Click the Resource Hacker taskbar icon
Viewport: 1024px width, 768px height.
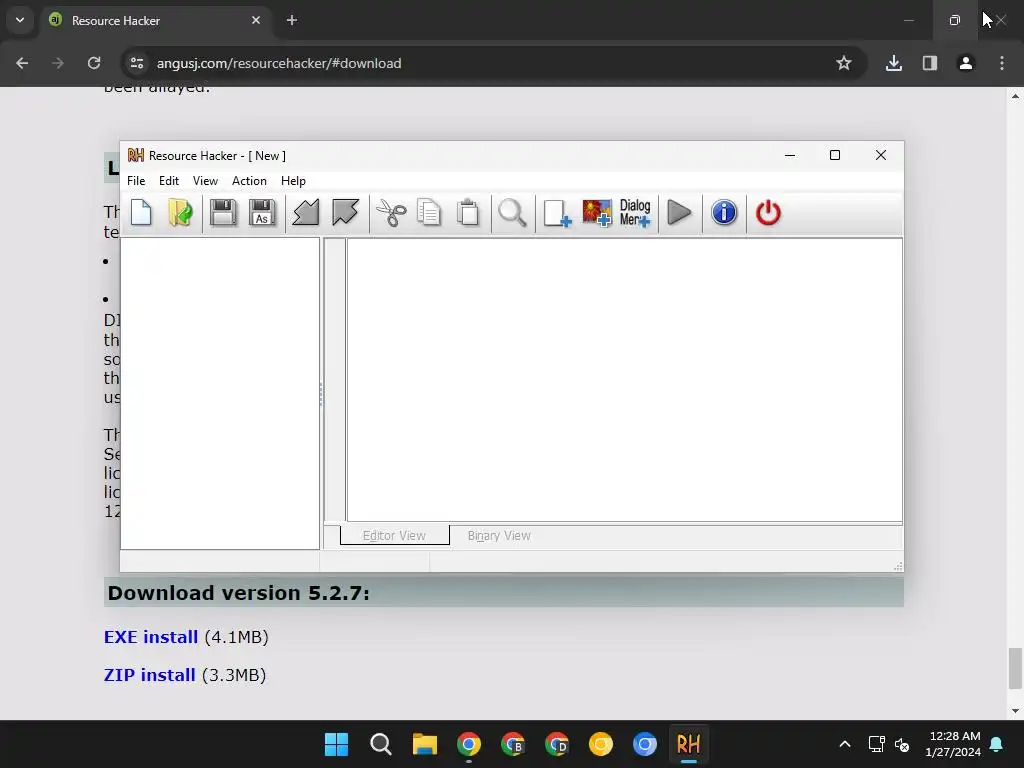[x=688, y=744]
